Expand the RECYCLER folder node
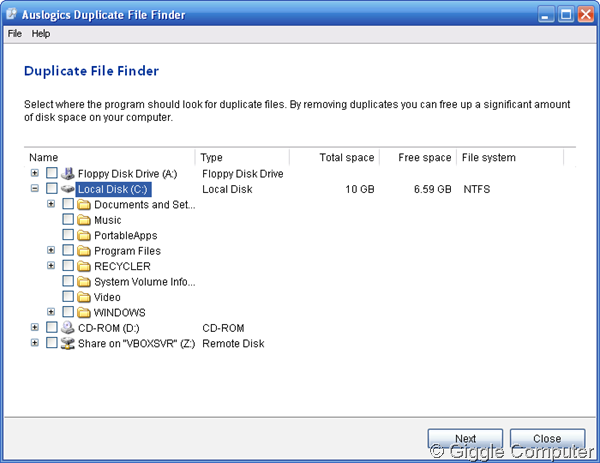This screenshot has height=463, width=600. [x=51, y=266]
